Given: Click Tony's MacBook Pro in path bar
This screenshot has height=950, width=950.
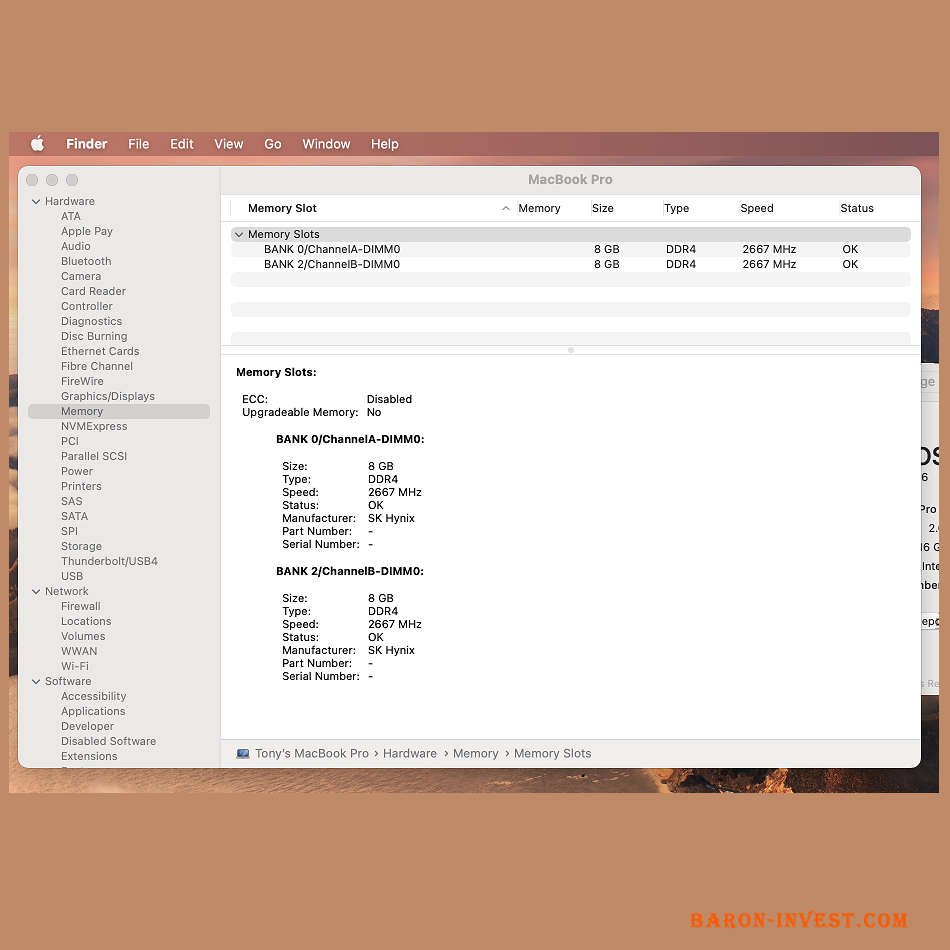Looking at the screenshot, I should tap(312, 754).
